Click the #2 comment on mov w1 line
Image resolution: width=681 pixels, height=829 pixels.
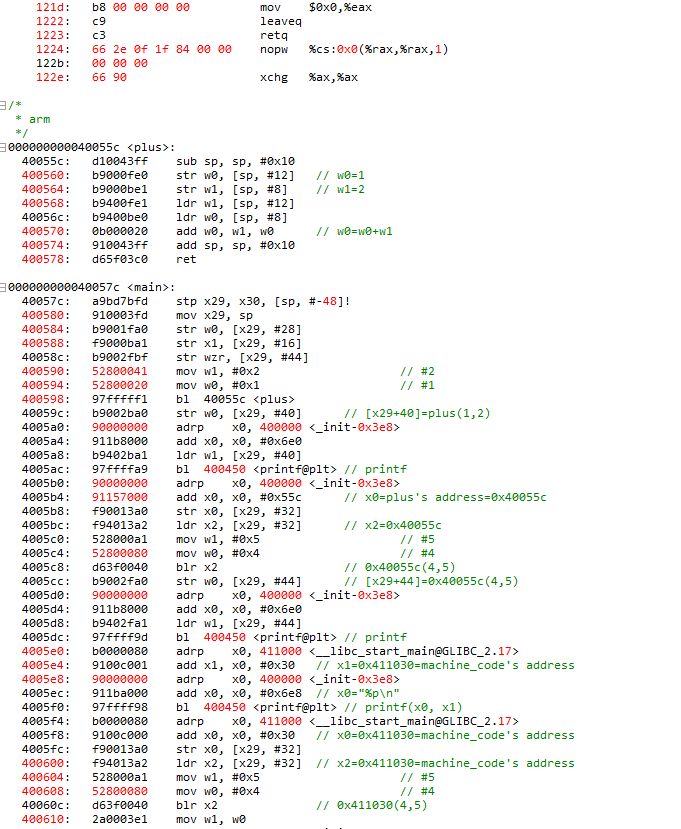pyautogui.click(x=418, y=372)
